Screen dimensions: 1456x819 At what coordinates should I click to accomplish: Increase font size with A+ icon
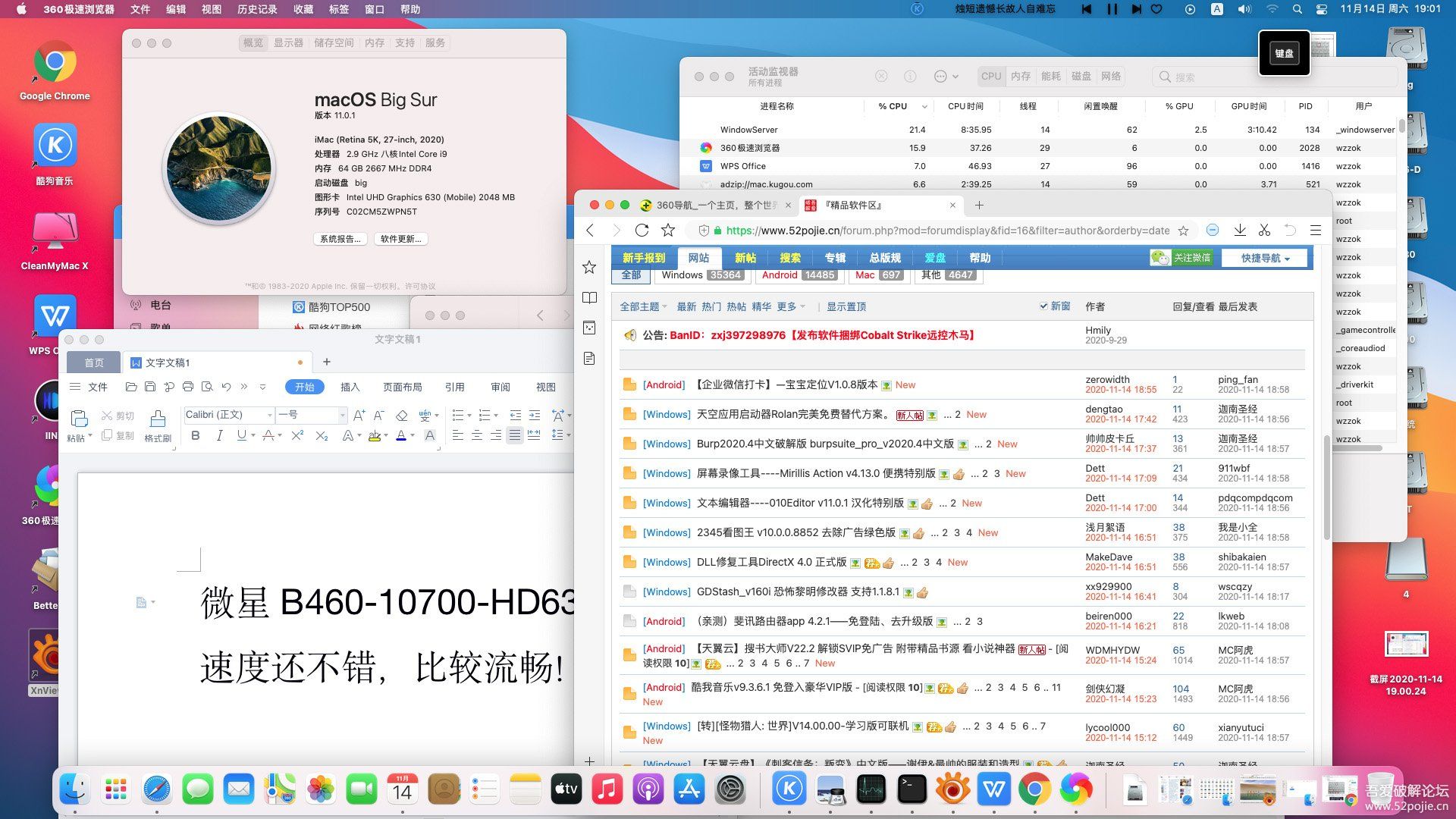[x=359, y=415]
